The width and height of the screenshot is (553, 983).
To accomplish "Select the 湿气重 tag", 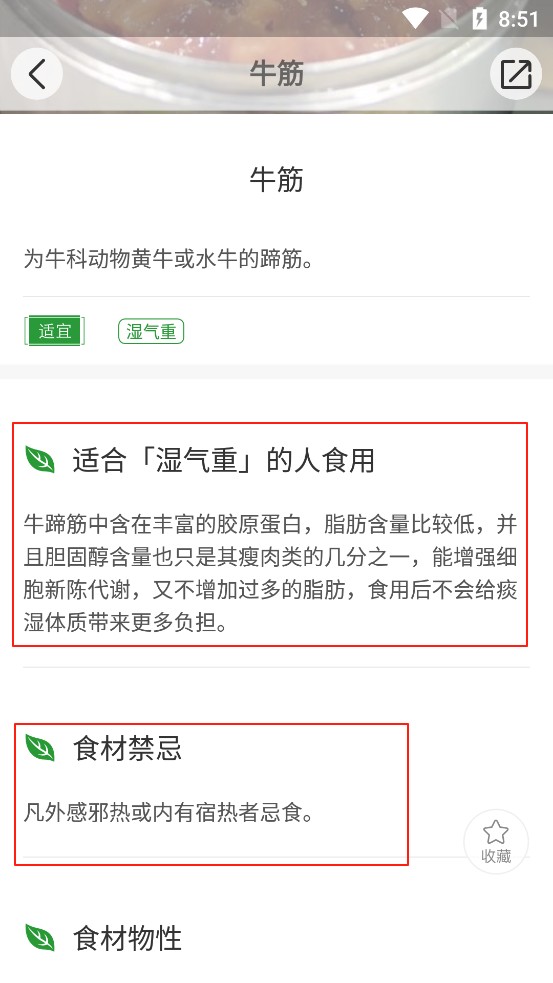I will (x=151, y=331).
